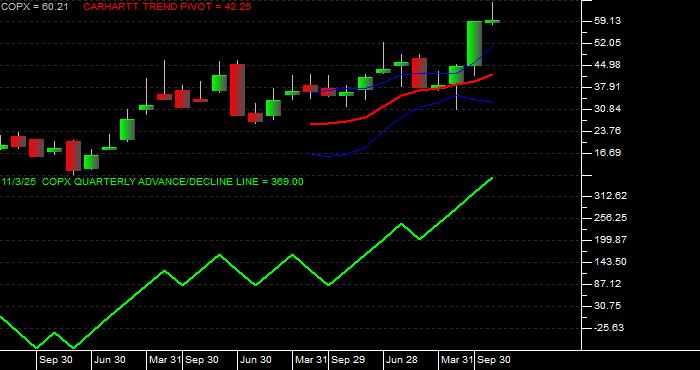
Task: Pick the 44.98 price axis value
Action: (608, 65)
